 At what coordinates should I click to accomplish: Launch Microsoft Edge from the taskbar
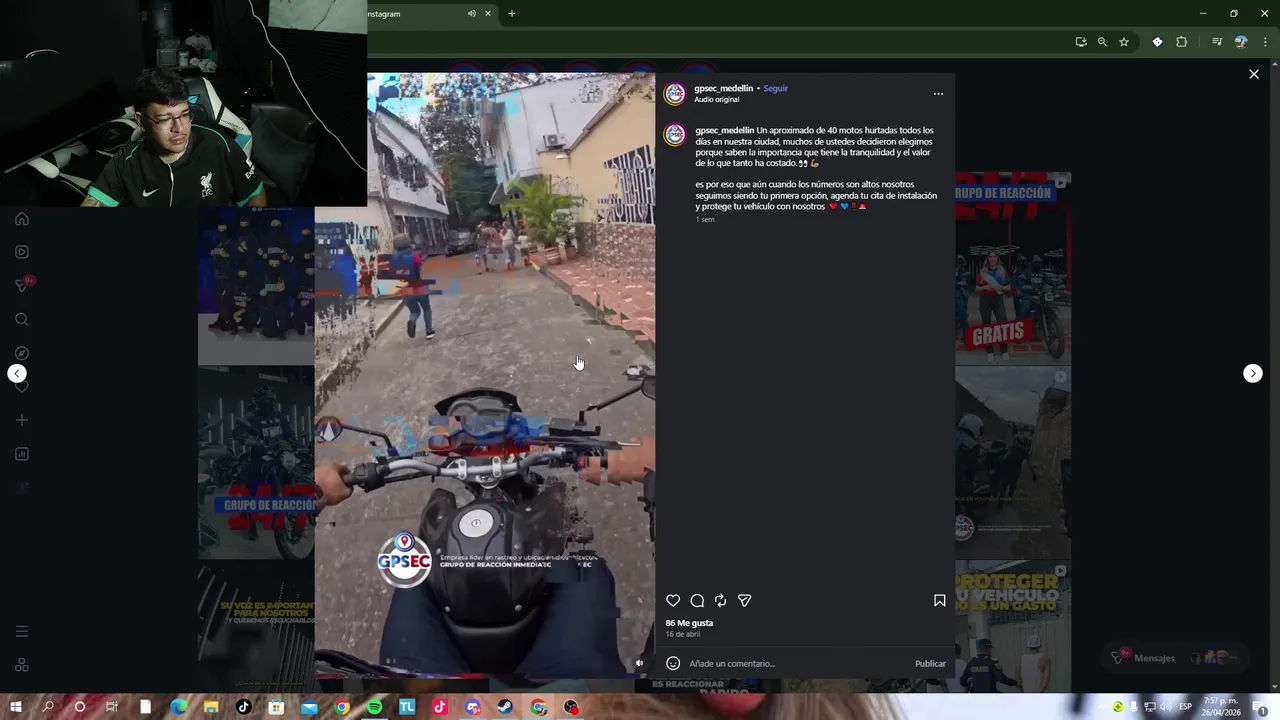coord(178,707)
